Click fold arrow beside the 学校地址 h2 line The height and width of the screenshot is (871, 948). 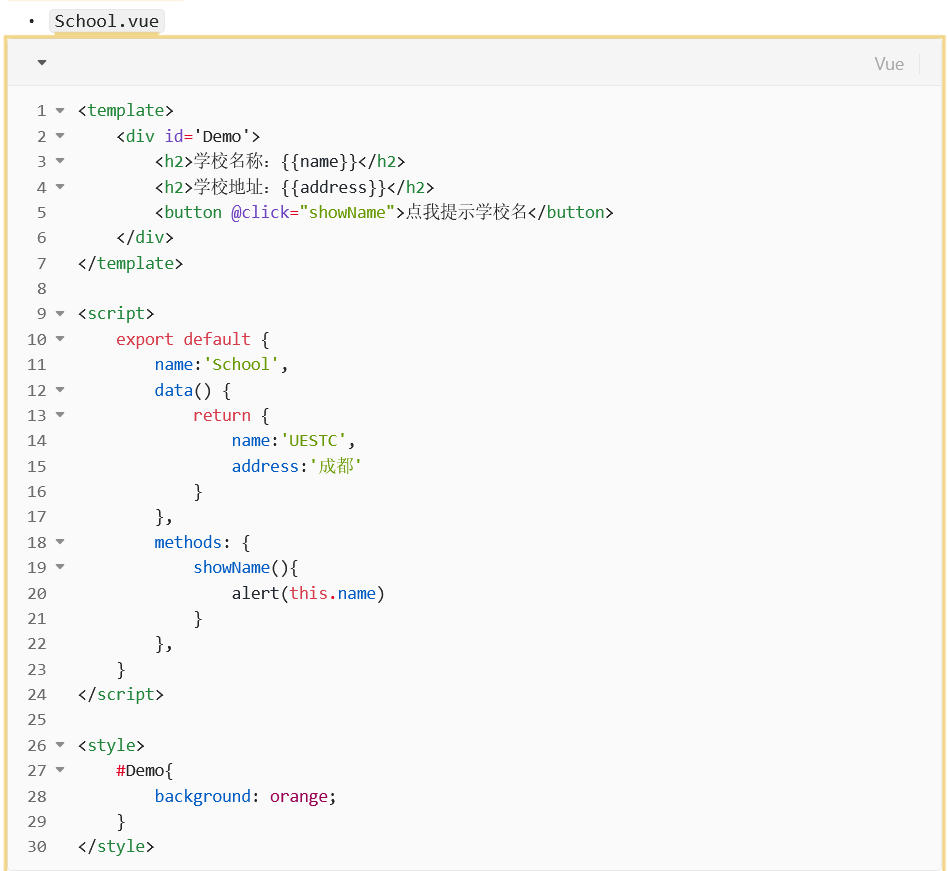coord(60,187)
